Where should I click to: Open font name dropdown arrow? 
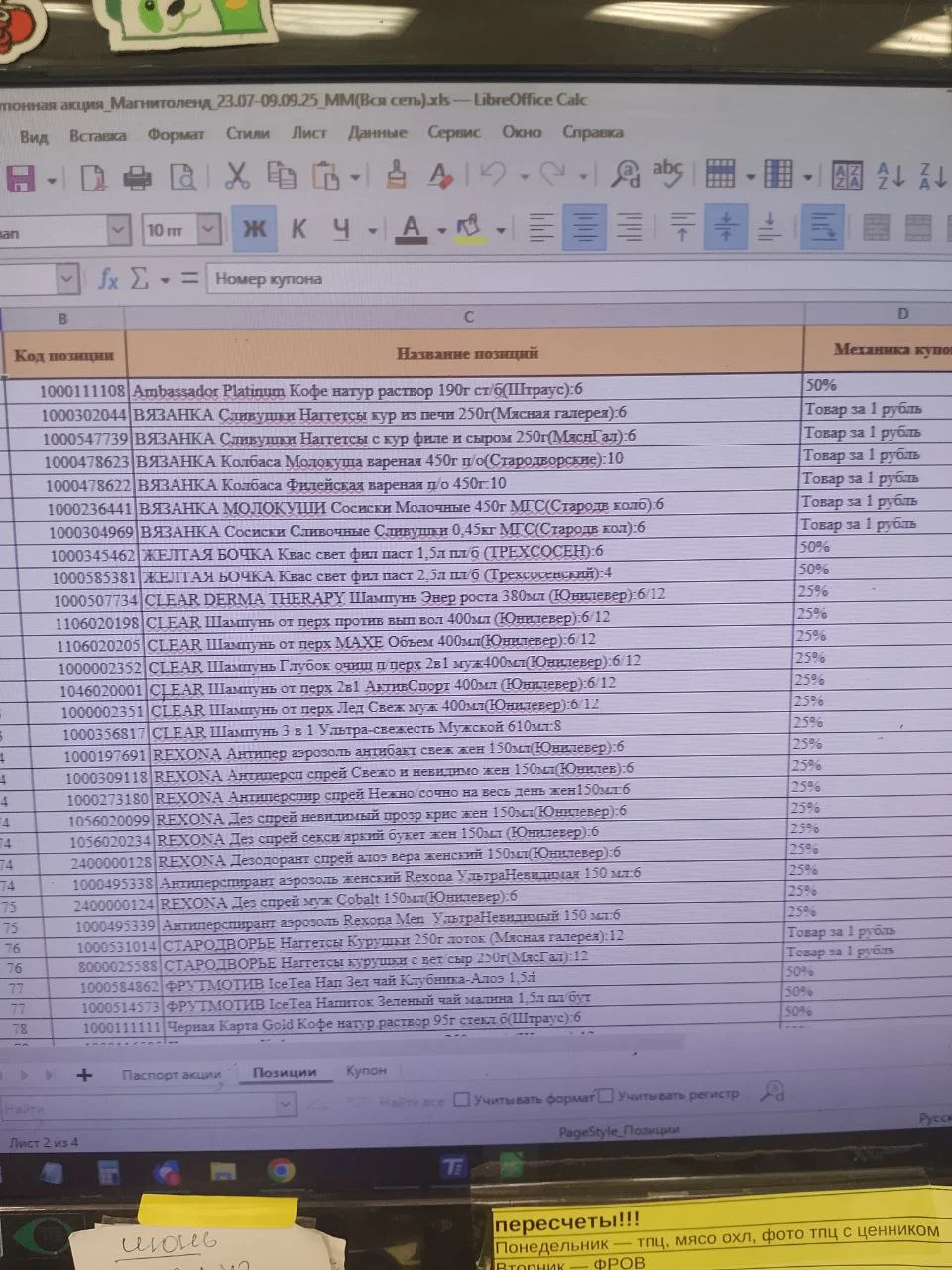coord(119,230)
